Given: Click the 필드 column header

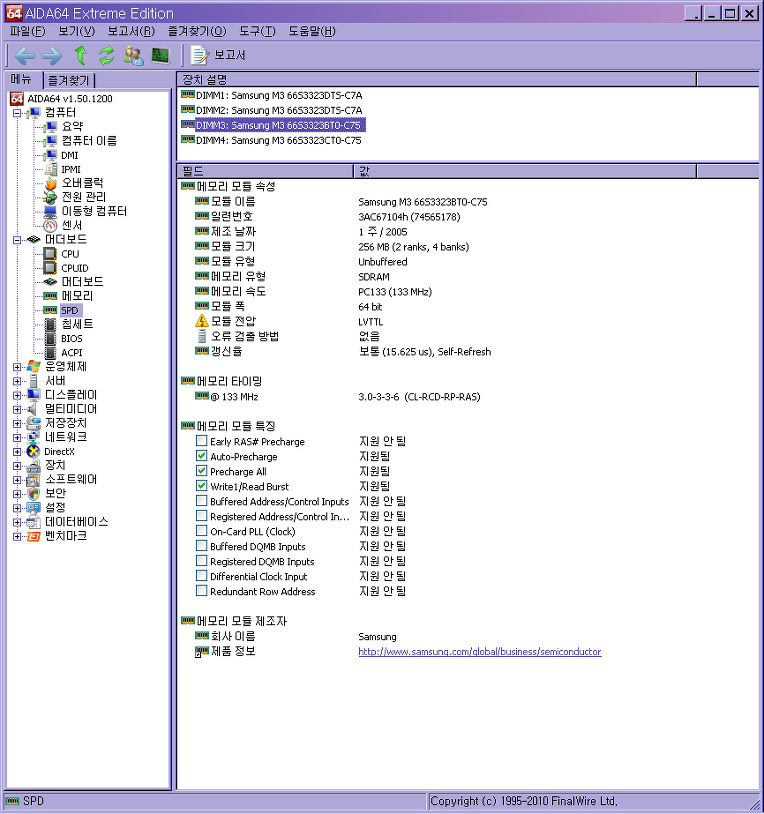Looking at the screenshot, I should click(x=265, y=171).
